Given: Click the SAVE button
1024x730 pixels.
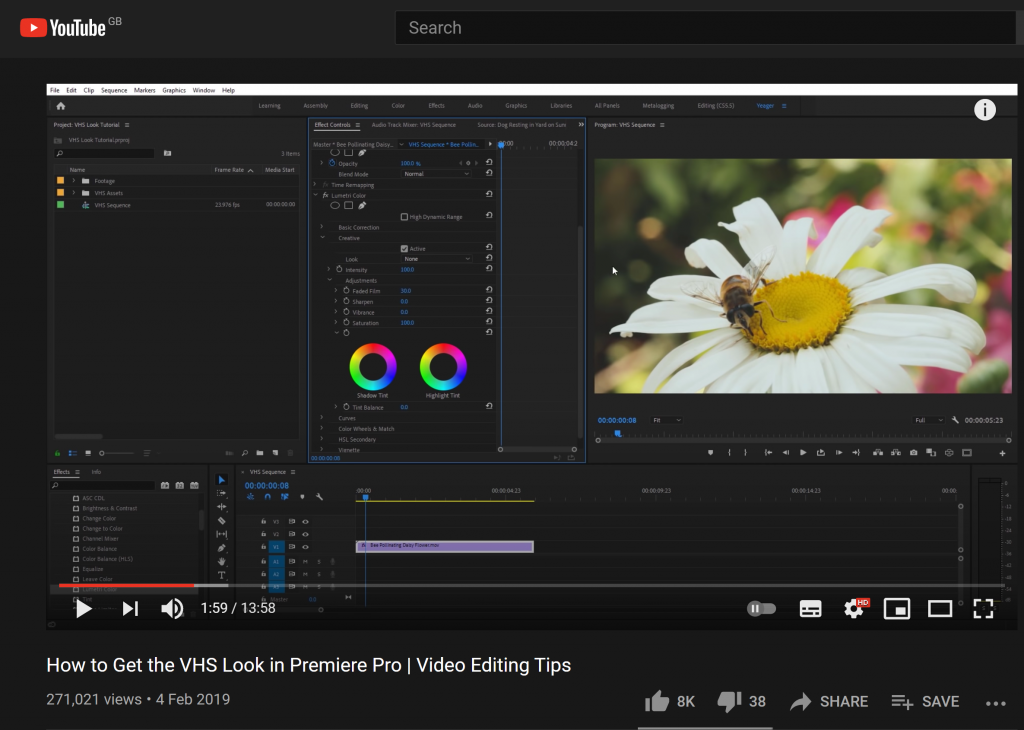Looking at the screenshot, I should (x=925, y=701).
